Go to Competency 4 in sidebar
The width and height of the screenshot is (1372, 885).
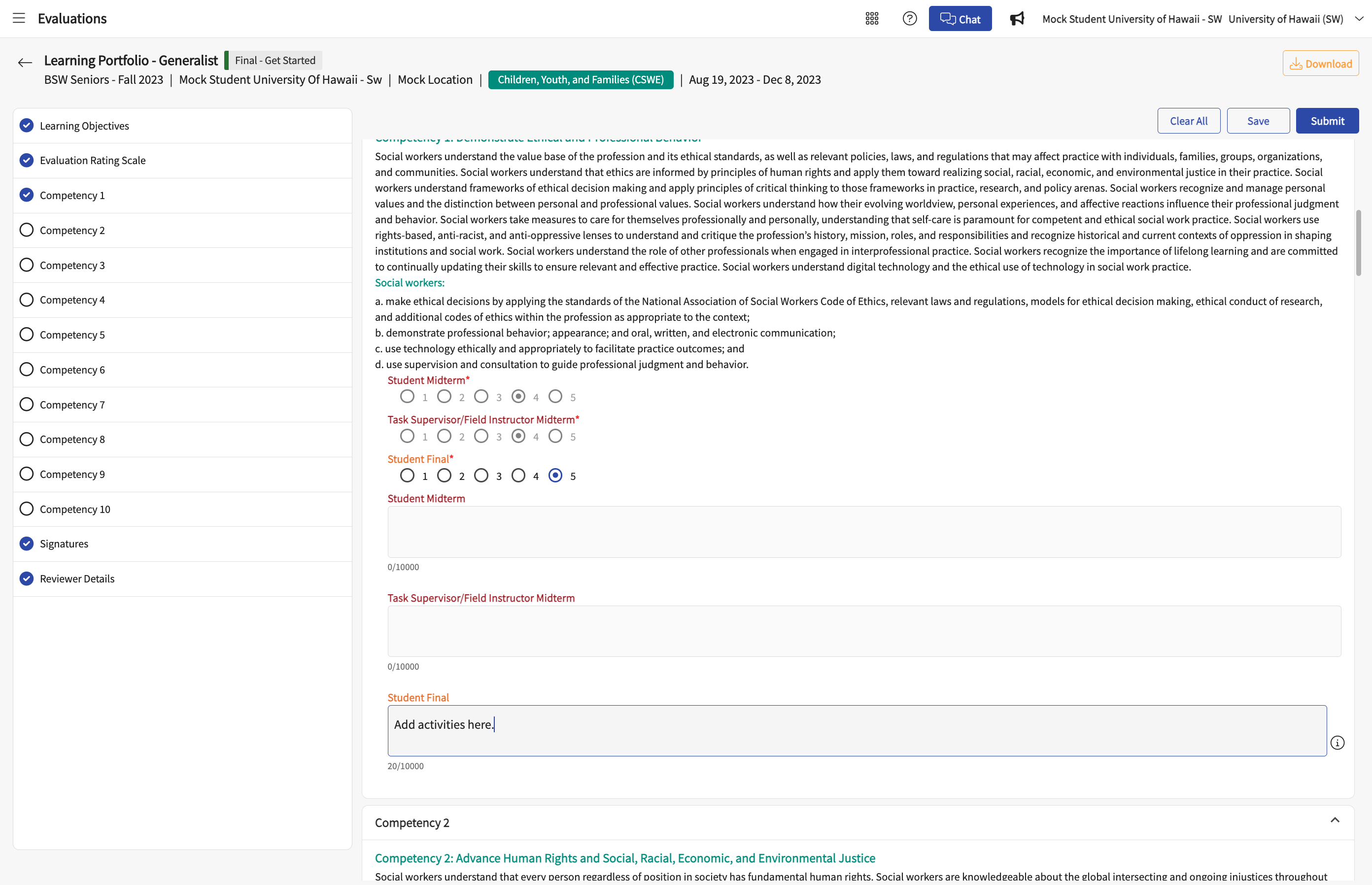pyautogui.click(x=182, y=300)
